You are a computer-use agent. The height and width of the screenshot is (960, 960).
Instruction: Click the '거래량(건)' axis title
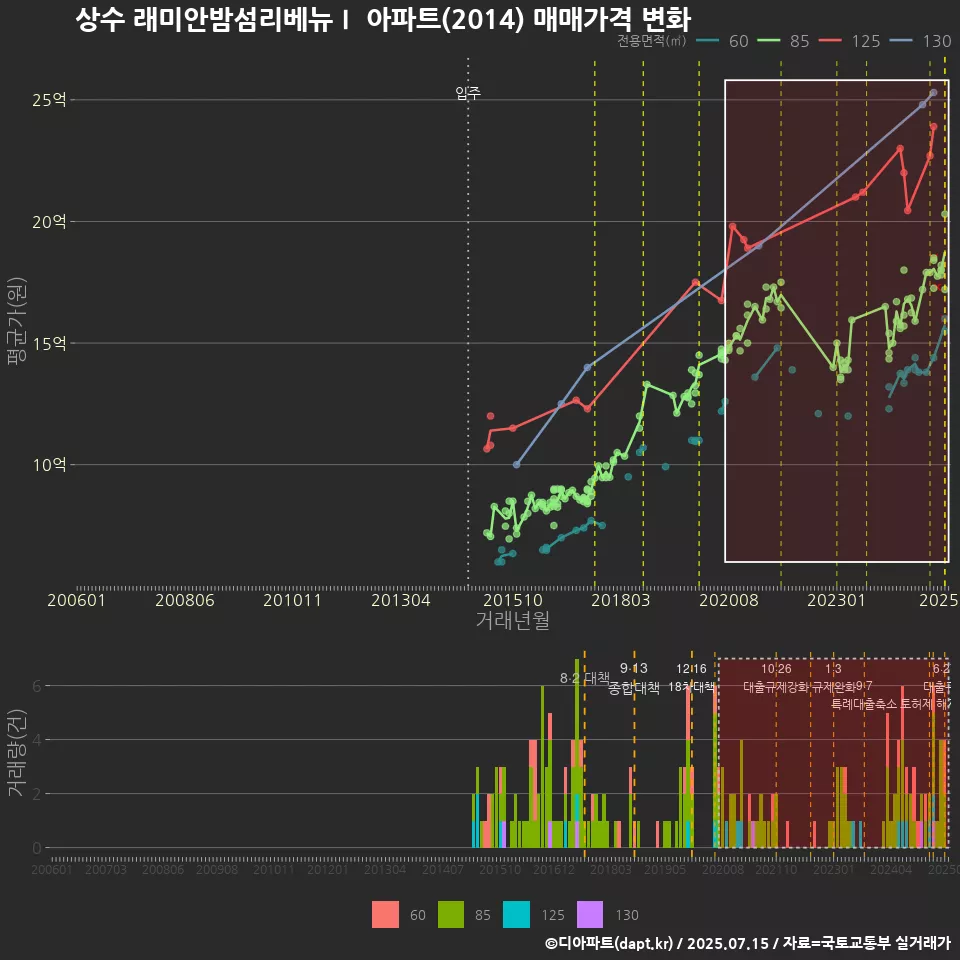click(17, 753)
